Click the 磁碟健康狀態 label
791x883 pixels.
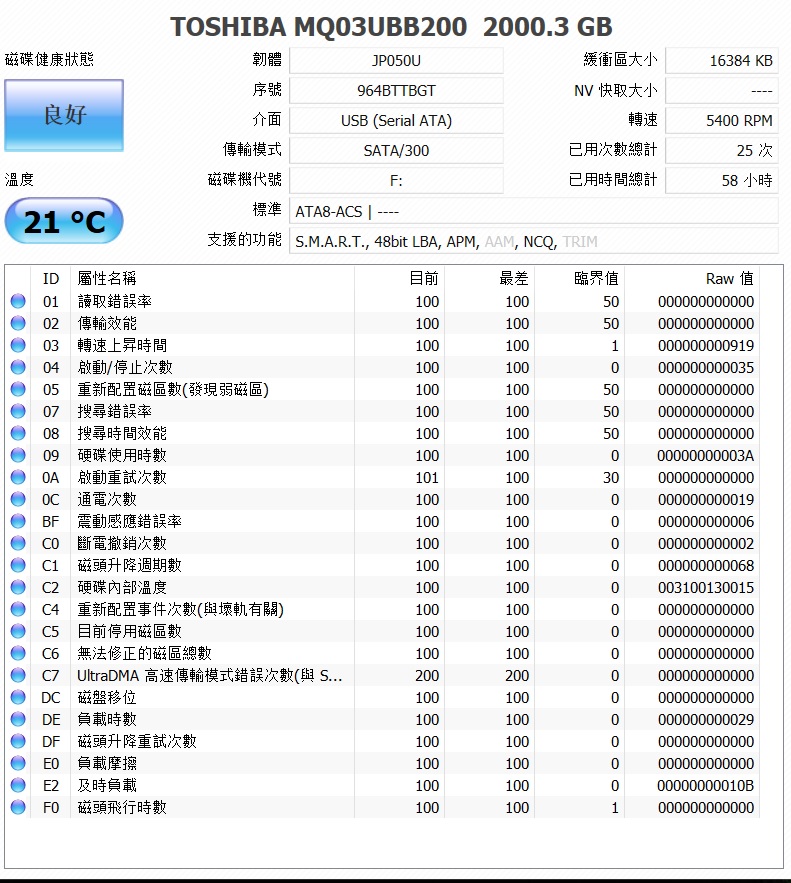(49, 59)
